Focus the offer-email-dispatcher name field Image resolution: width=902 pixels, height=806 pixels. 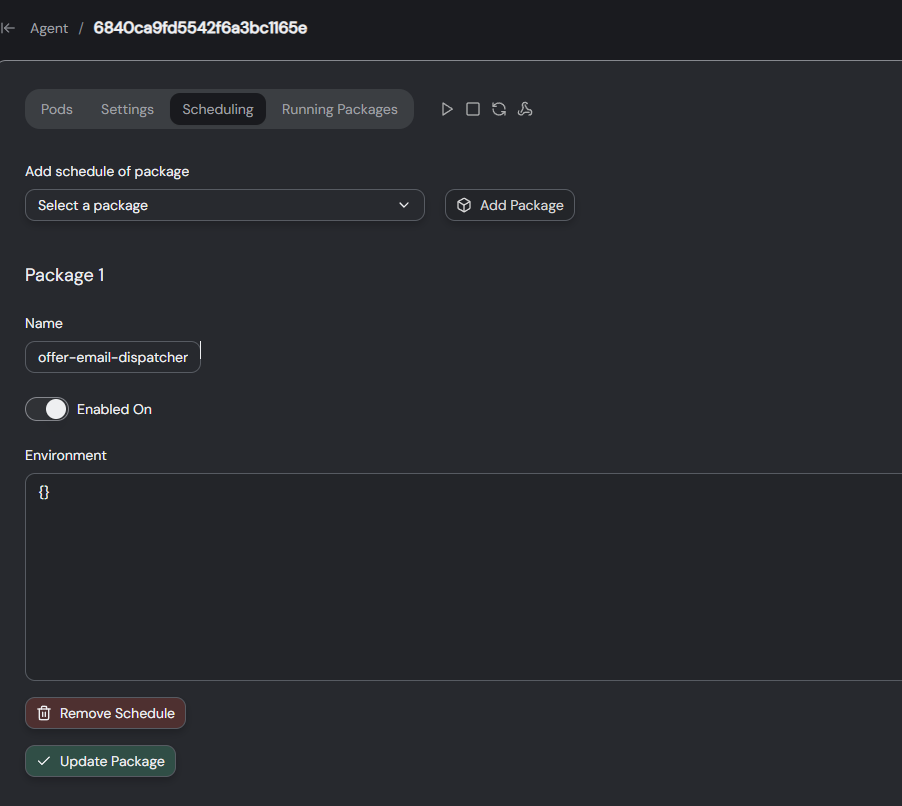pos(113,357)
